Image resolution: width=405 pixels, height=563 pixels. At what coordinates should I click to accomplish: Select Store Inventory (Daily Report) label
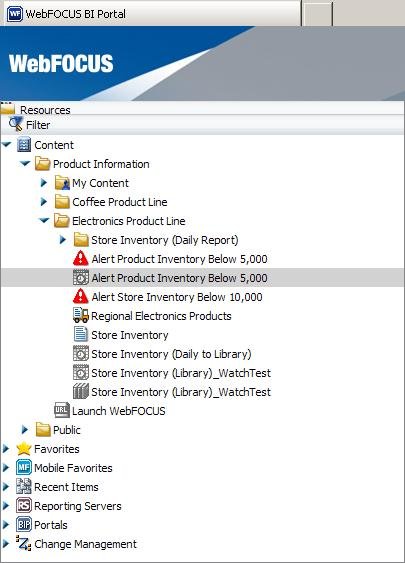[x=164, y=240]
